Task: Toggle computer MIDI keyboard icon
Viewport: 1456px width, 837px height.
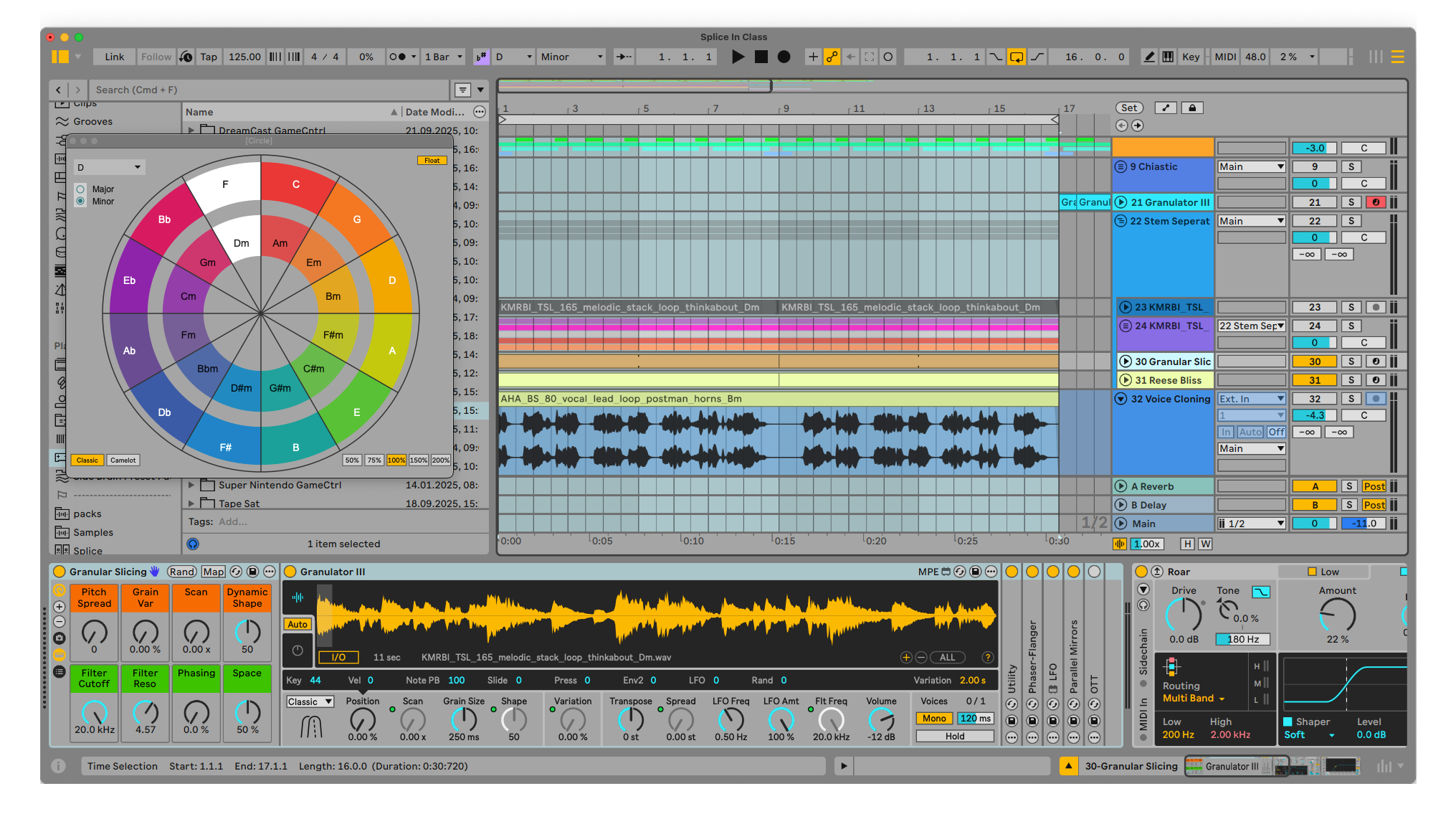Action: [1168, 57]
